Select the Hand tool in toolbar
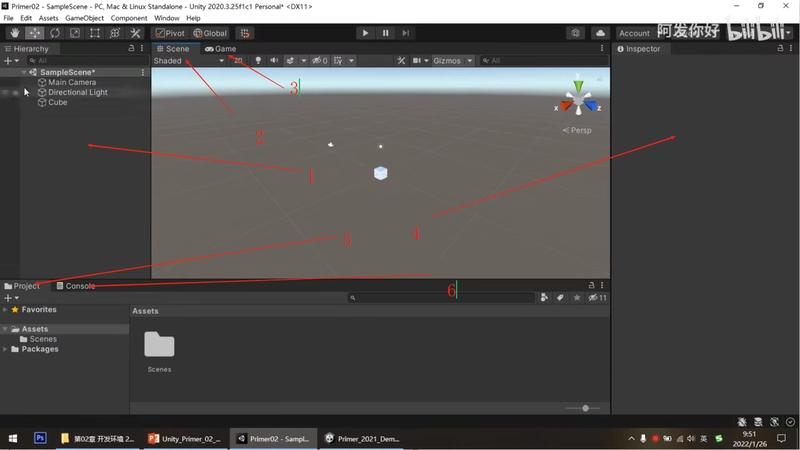The image size is (800, 450). [x=15, y=33]
